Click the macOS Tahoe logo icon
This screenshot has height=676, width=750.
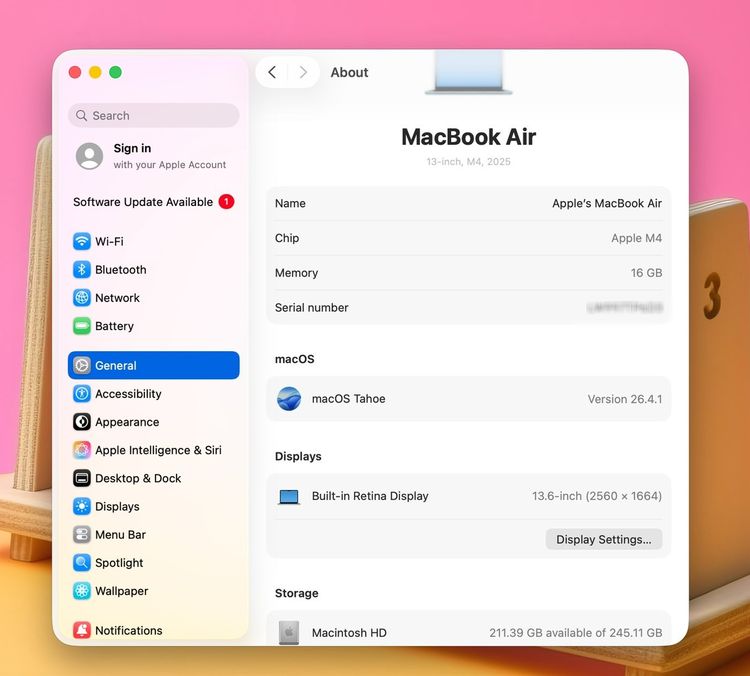pos(289,399)
